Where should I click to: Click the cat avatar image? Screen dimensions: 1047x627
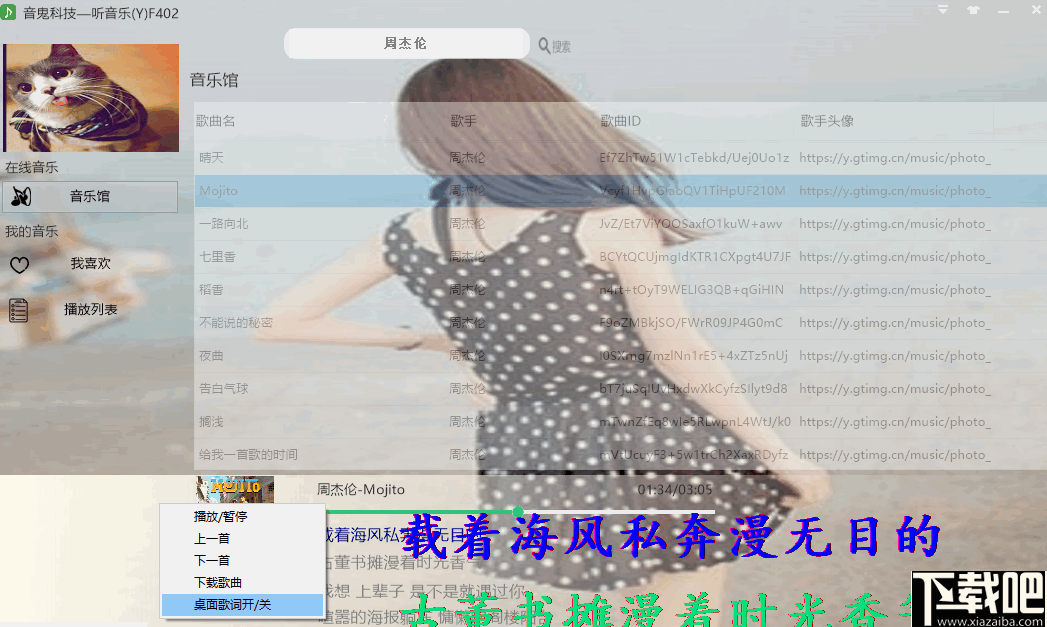pyautogui.click(x=90, y=97)
